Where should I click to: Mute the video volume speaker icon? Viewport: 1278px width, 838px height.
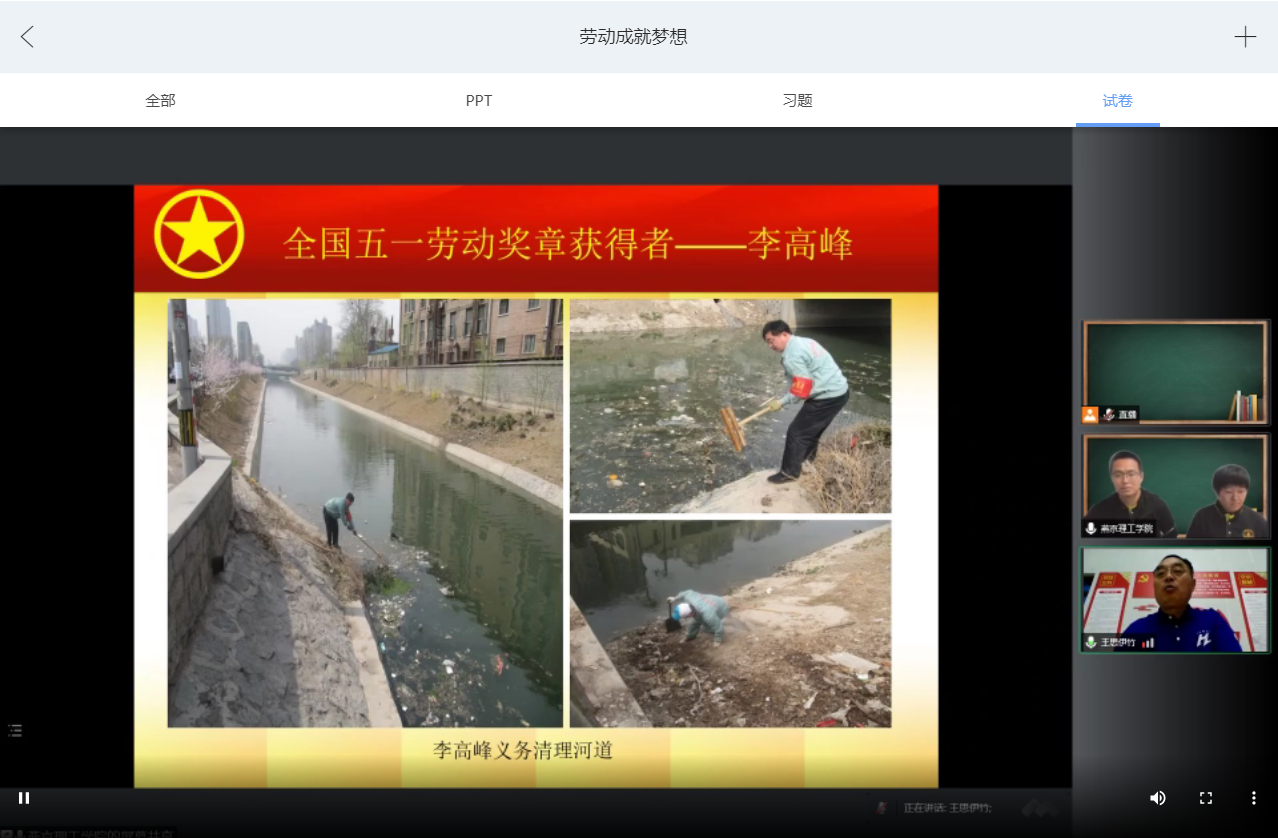(1157, 797)
